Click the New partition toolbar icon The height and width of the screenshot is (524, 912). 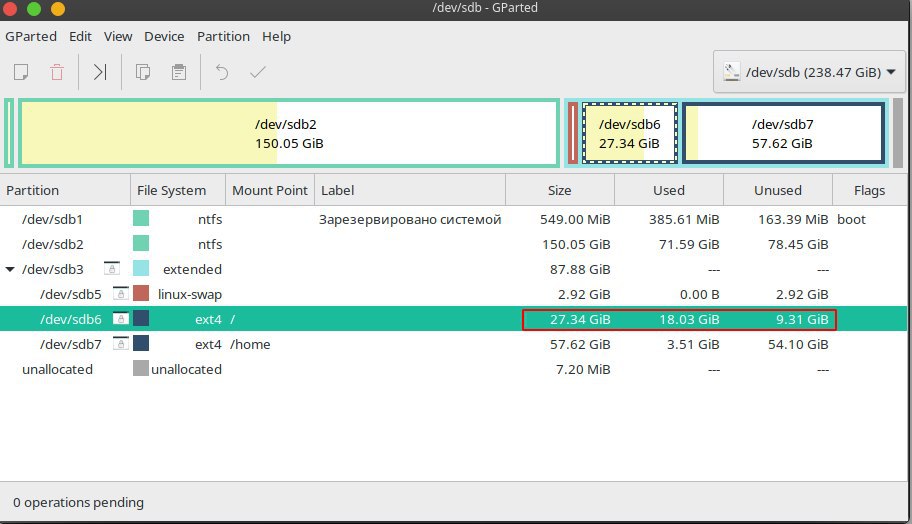21,72
